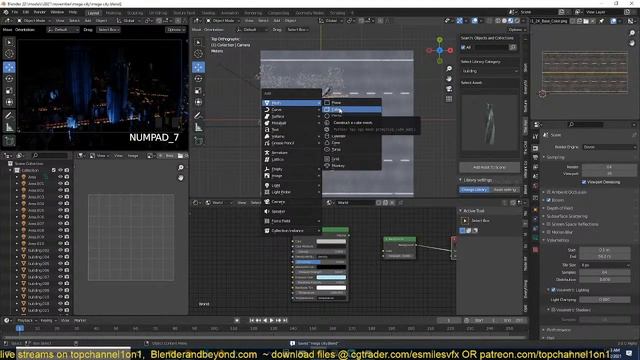Screen dimensions: 640x360
Task: Open the Options dropdown in left viewport
Action: [175, 30]
